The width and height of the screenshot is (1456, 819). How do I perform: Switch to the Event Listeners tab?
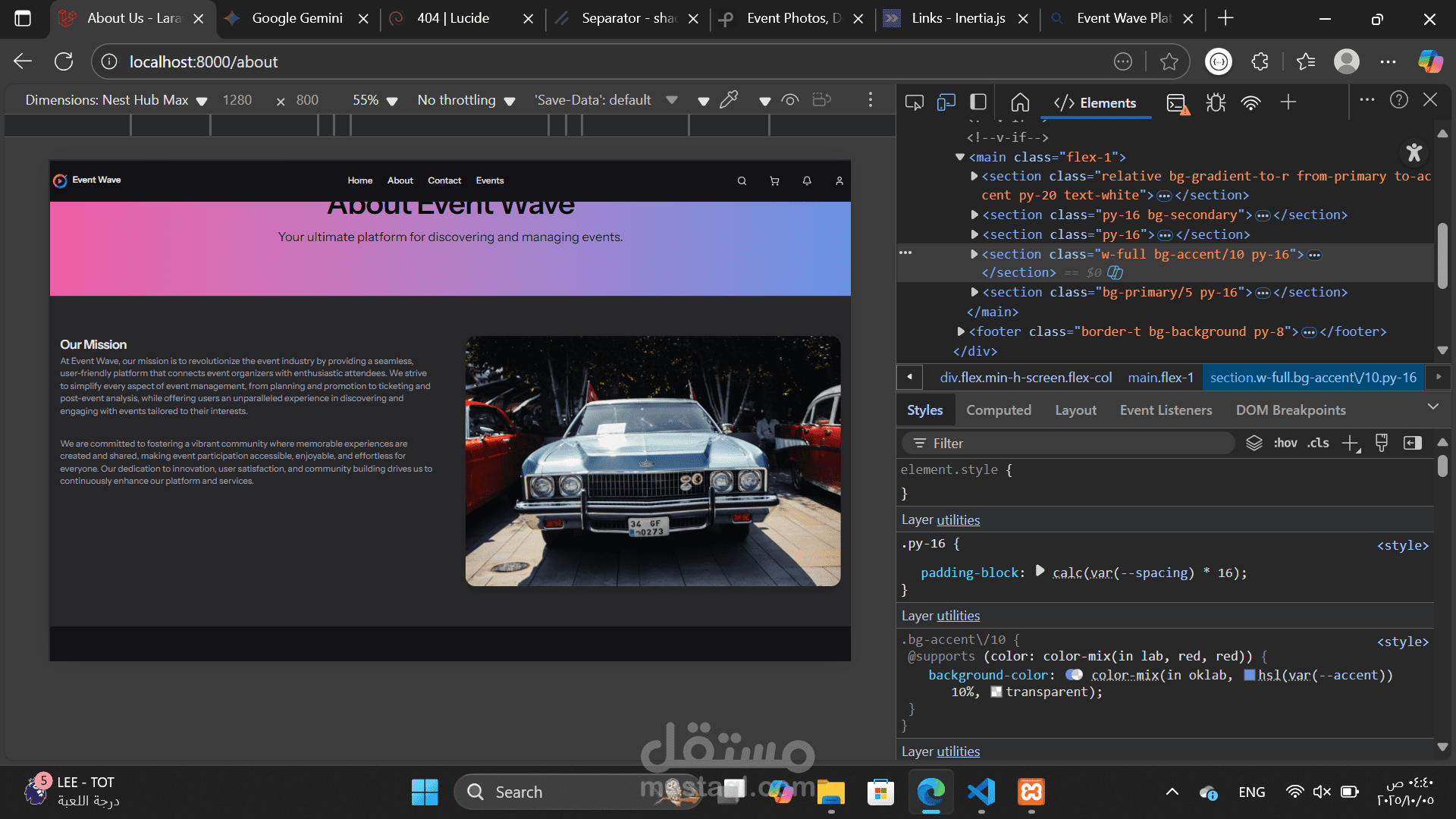pyautogui.click(x=1166, y=410)
